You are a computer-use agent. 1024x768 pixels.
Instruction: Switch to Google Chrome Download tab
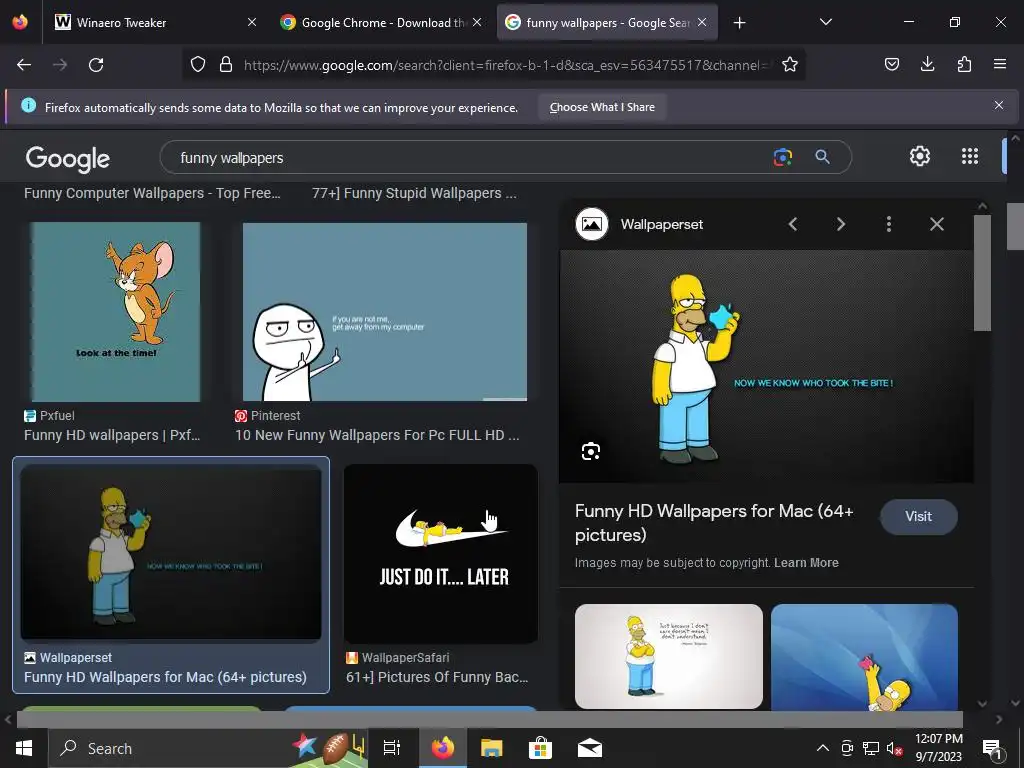(383, 22)
